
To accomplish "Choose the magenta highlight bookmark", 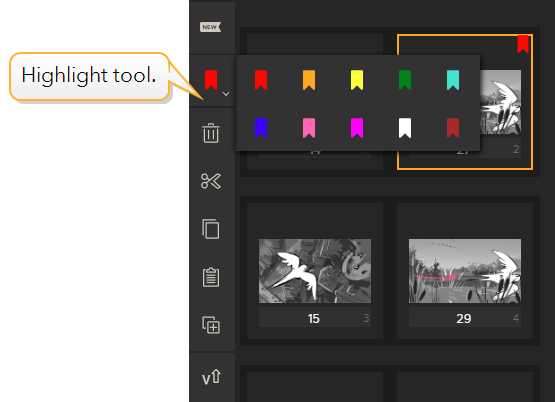I will [357, 128].
